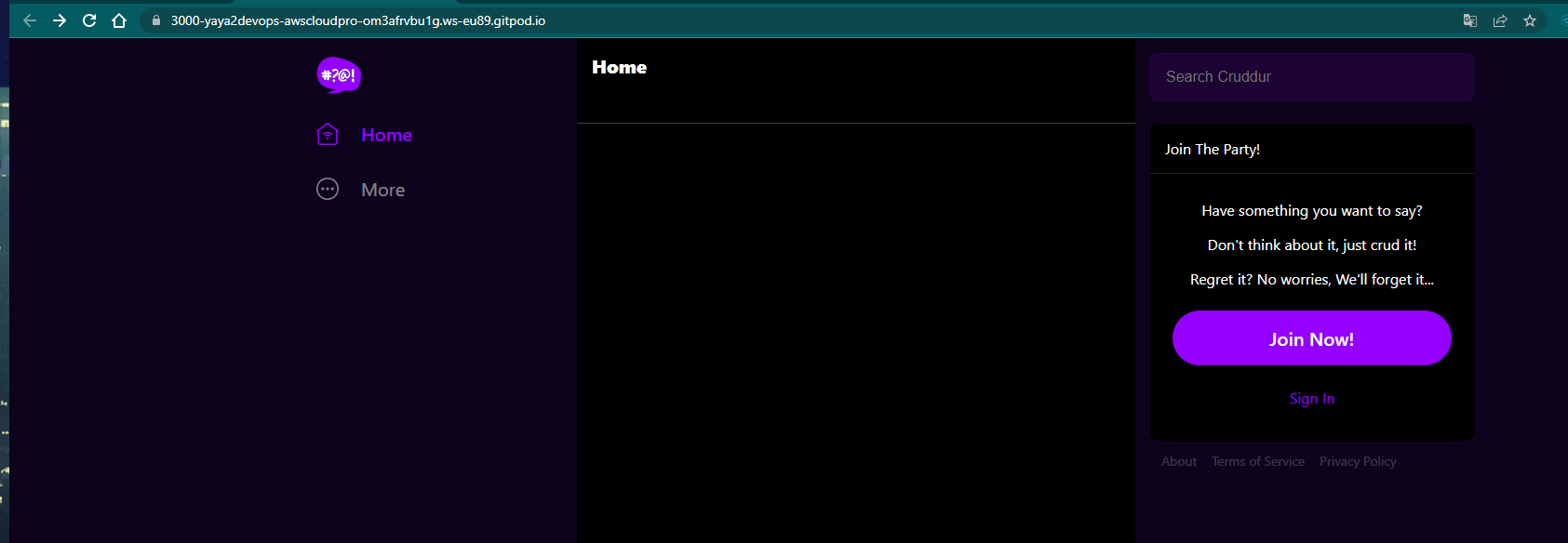Open the More navigation item
The height and width of the screenshot is (543, 1568).
click(x=382, y=190)
